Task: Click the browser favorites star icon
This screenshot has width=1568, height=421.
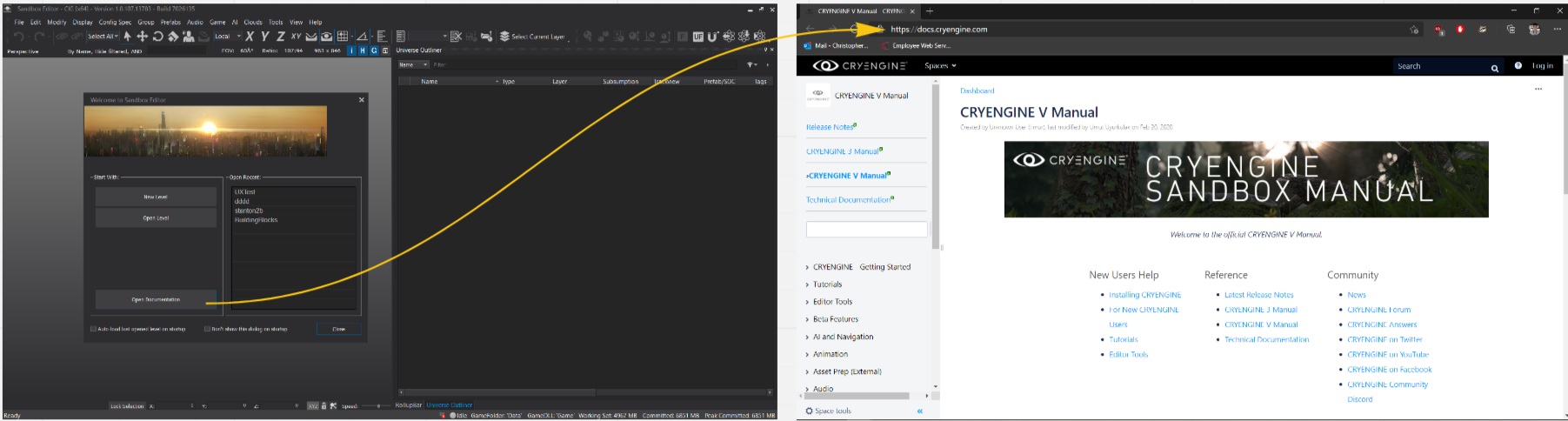Action: click(x=1413, y=29)
